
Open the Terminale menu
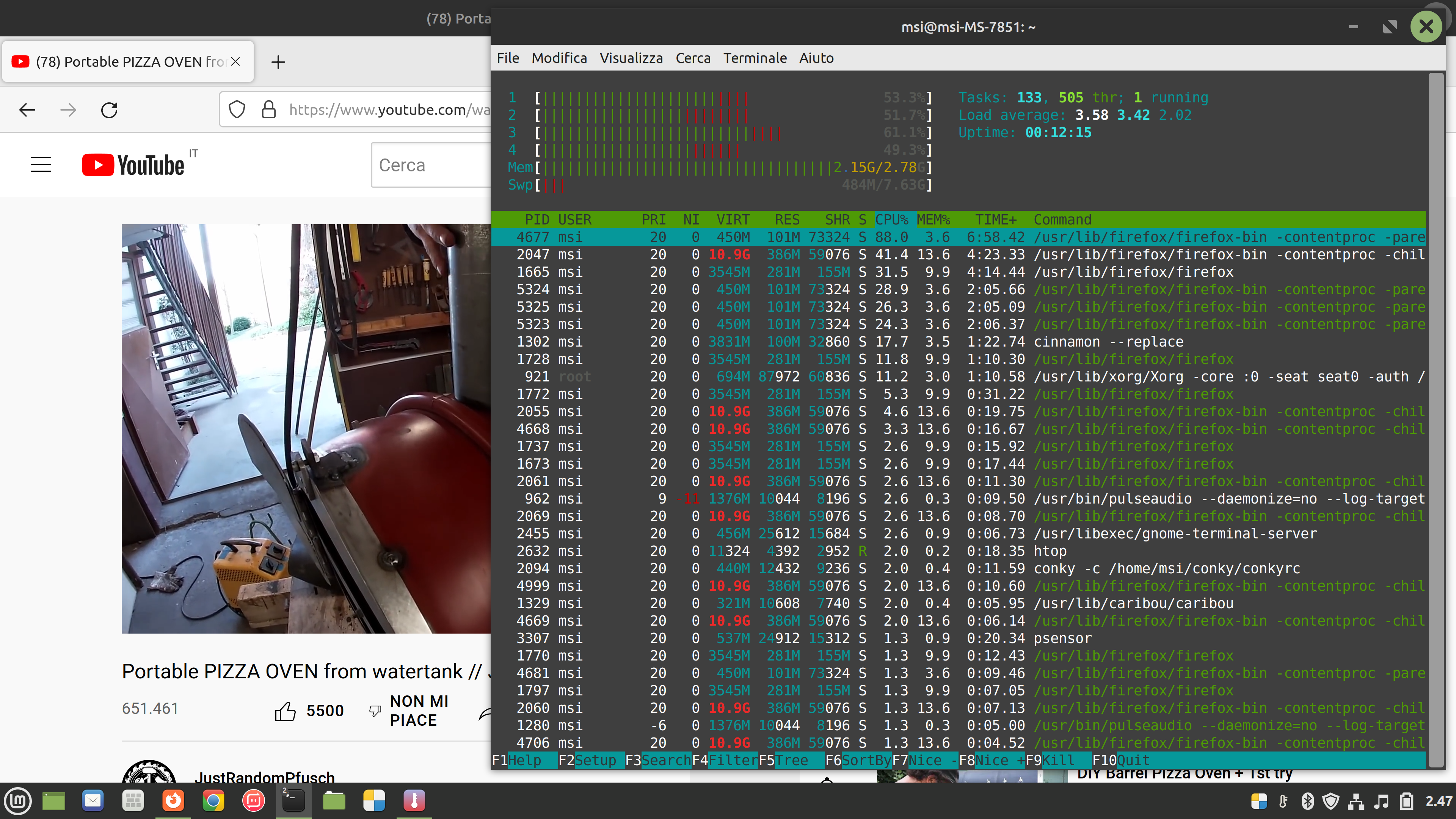tap(755, 58)
